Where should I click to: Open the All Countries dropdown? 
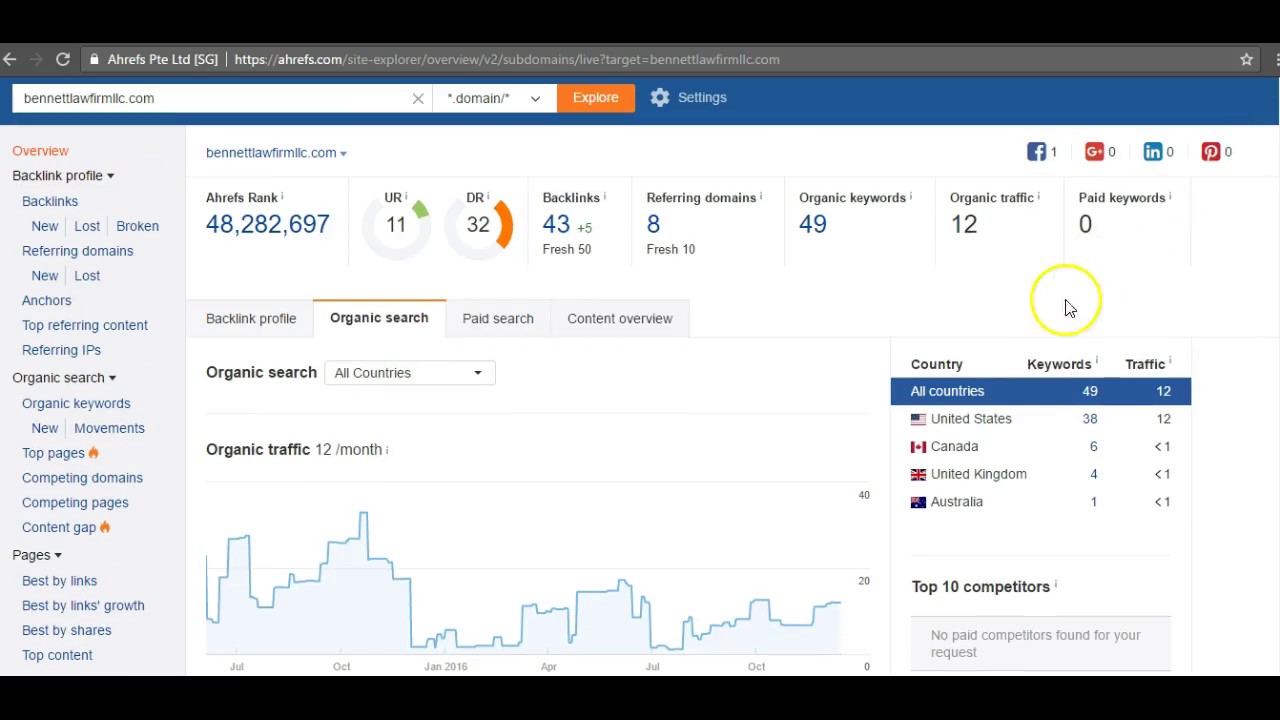[x=409, y=373]
